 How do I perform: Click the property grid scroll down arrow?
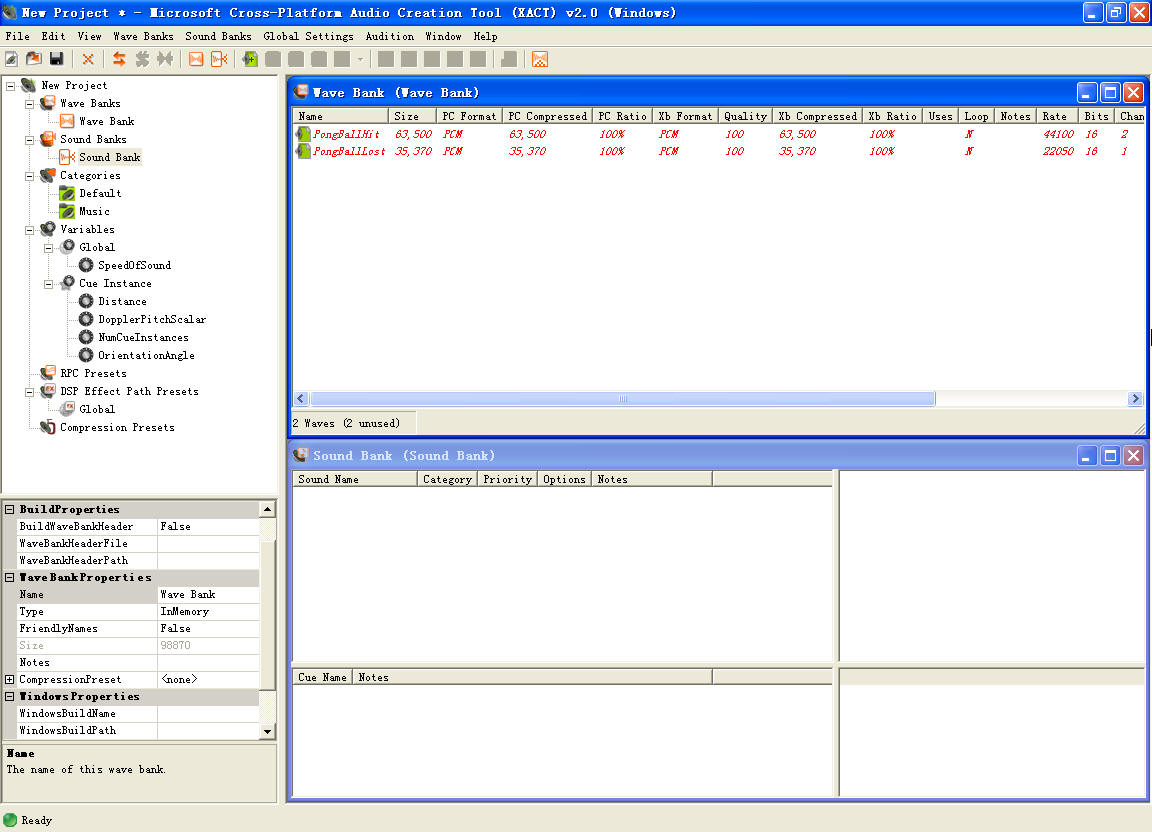(x=267, y=731)
